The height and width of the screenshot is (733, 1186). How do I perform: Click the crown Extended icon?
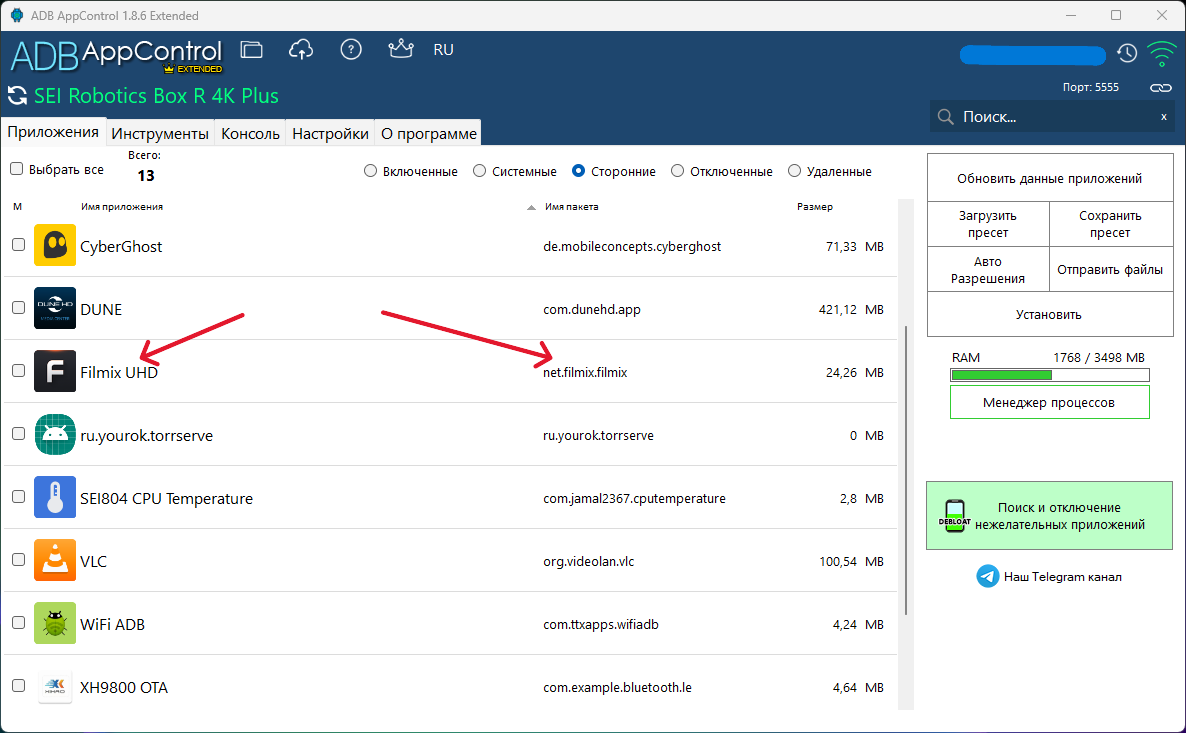click(401, 49)
